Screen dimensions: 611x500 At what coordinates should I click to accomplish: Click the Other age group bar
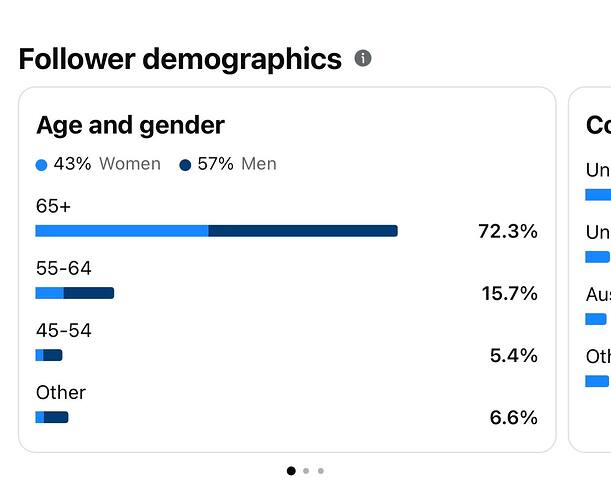52,417
